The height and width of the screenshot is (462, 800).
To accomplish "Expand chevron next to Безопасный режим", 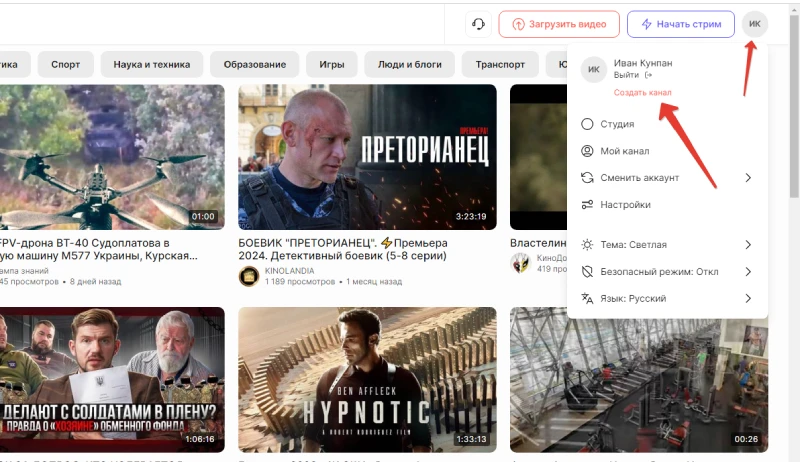I will [748, 271].
